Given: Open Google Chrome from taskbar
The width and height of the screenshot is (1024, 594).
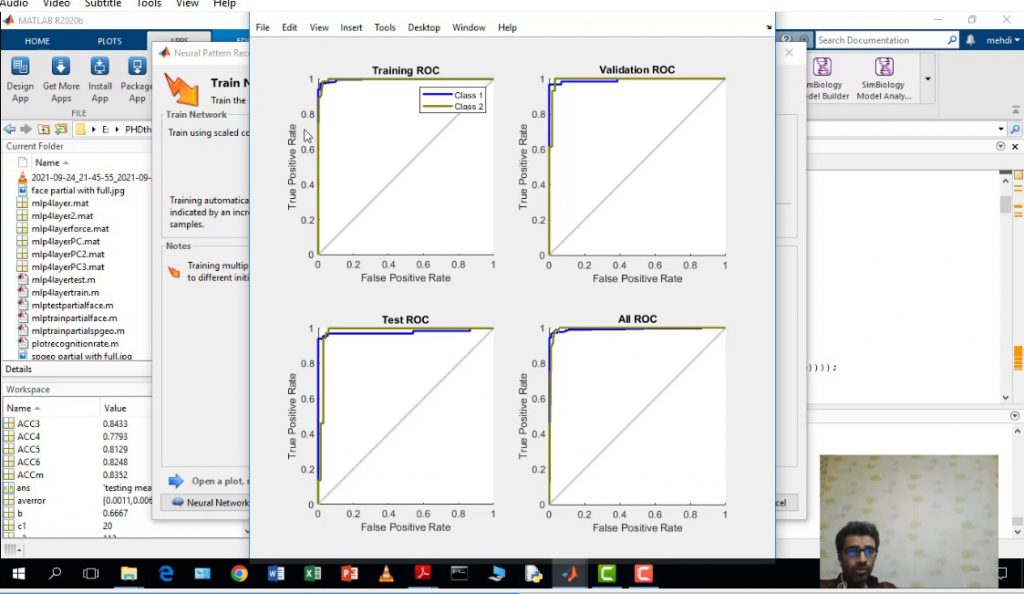Looking at the screenshot, I should point(239,574).
